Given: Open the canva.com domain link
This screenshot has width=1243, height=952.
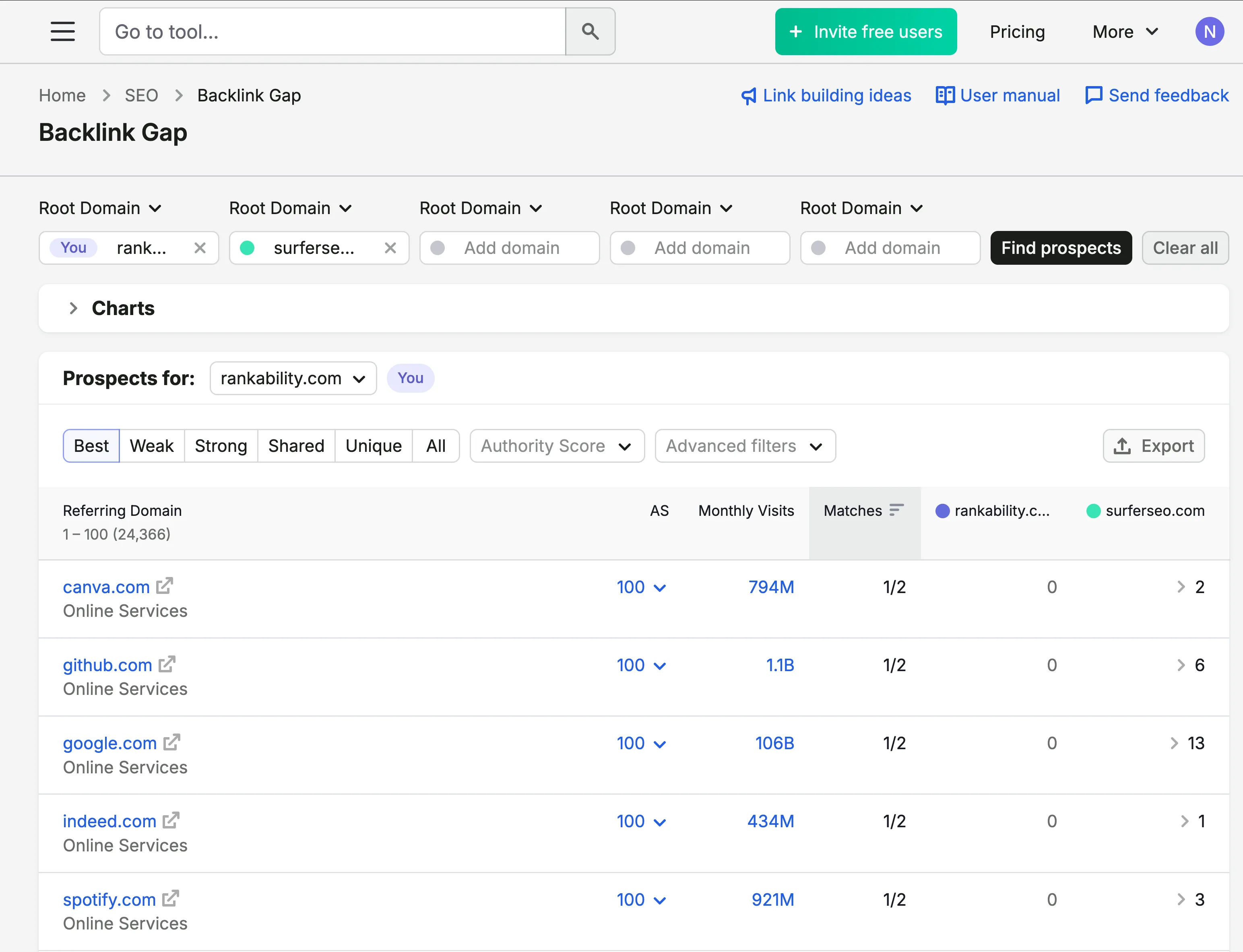Looking at the screenshot, I should point(106,587).
